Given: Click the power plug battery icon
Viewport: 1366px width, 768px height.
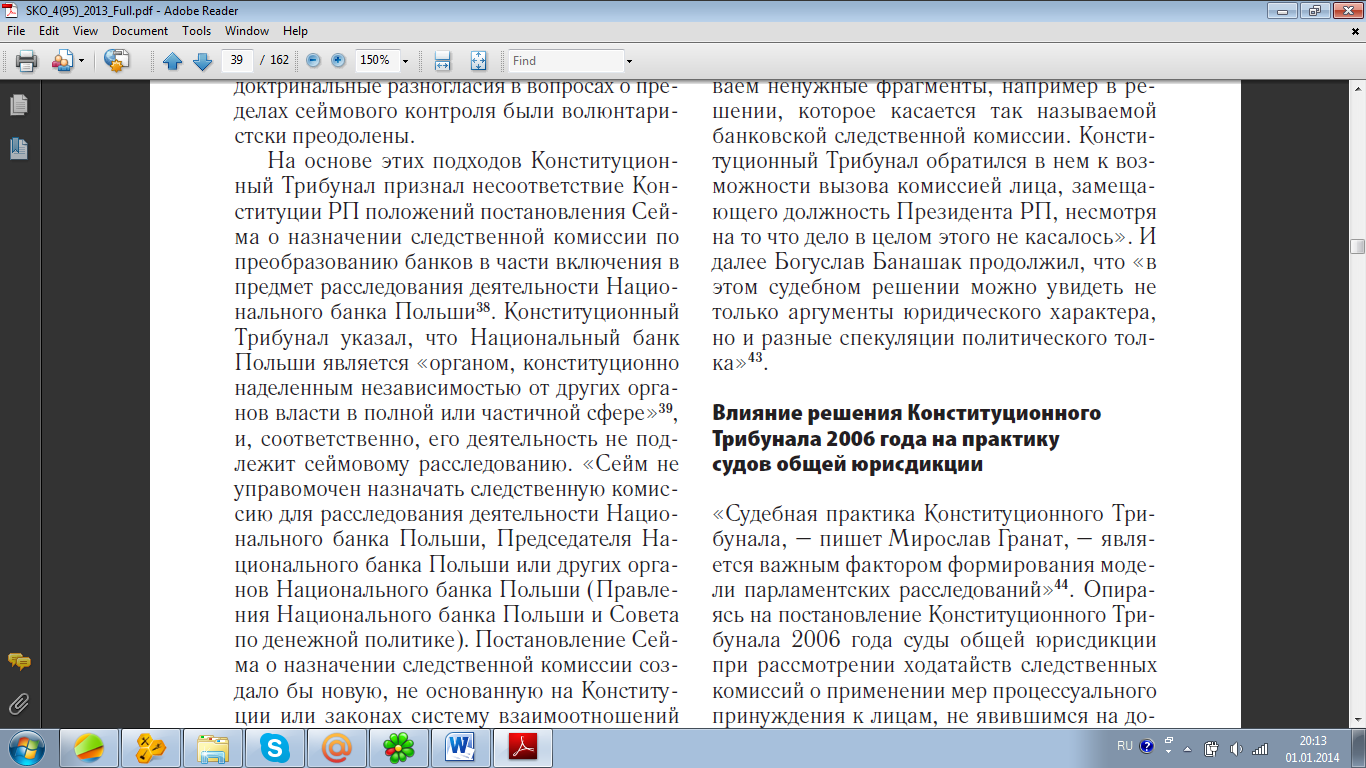Looking at the screenshot, I should (1211, 747).
